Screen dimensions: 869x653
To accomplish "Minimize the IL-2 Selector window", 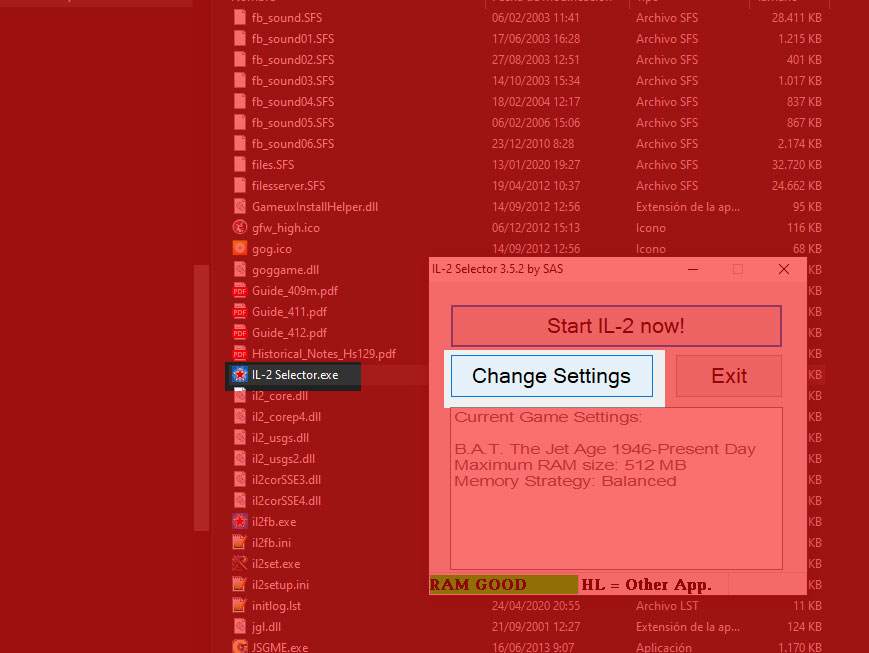I will [x=693, y=269].
